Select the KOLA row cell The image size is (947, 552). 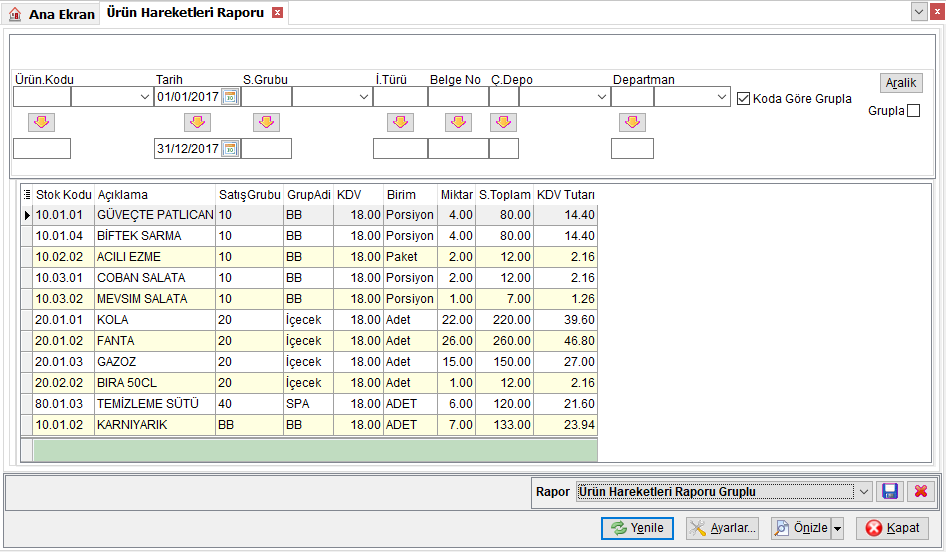pos(155,320)
